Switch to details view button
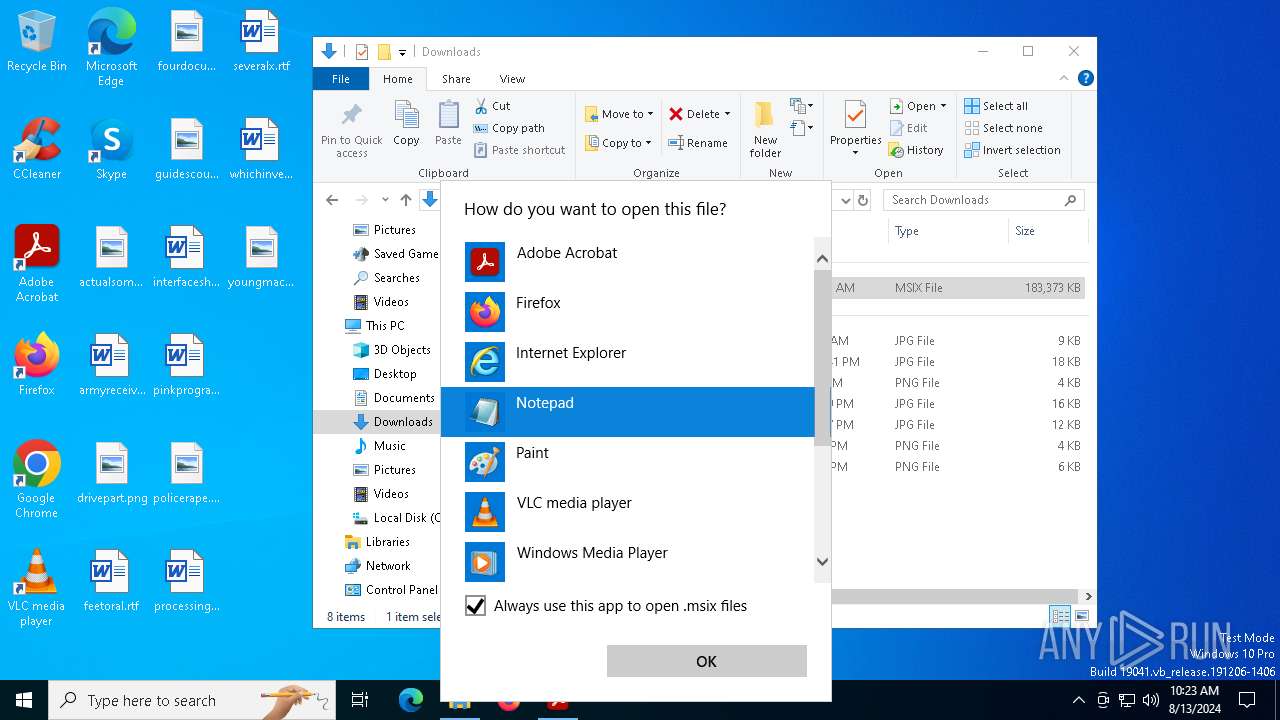Image resolution: width=1280 pixels, height=720 pixels. [x=1059, y=616]
